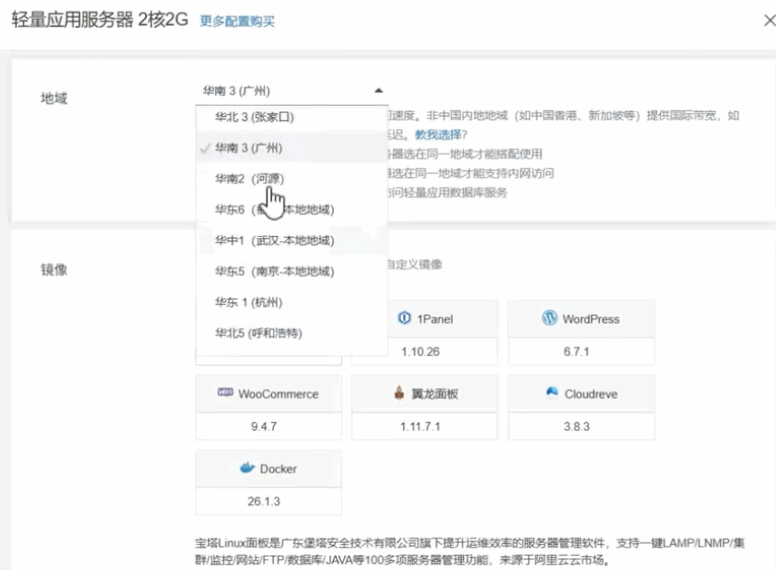Select 华中1 (武汉-本地地域) region
This screenshot has height=570, width=776.
coord(274,241)
